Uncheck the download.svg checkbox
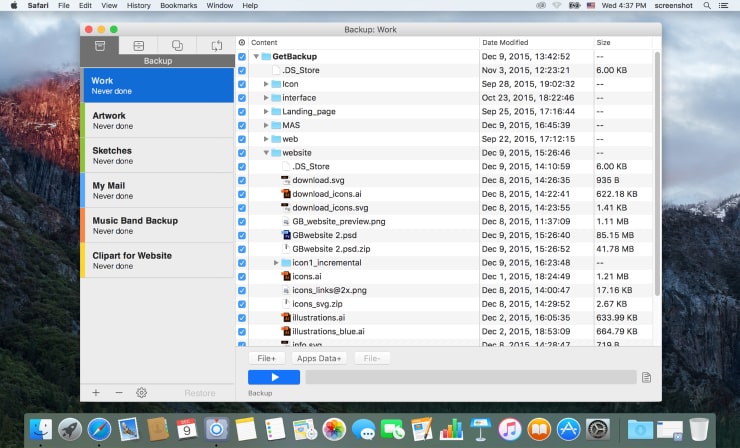The height and width of the screenshot is (448, 740). 242,180
